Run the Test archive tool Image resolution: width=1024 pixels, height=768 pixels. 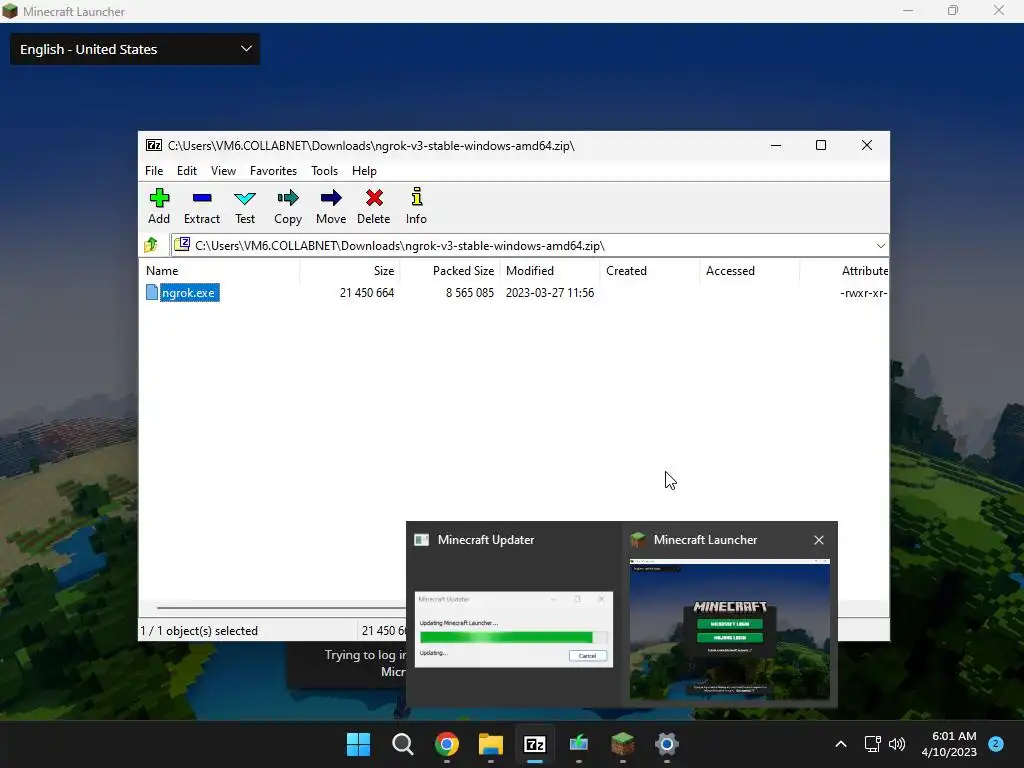click(245, 206)
